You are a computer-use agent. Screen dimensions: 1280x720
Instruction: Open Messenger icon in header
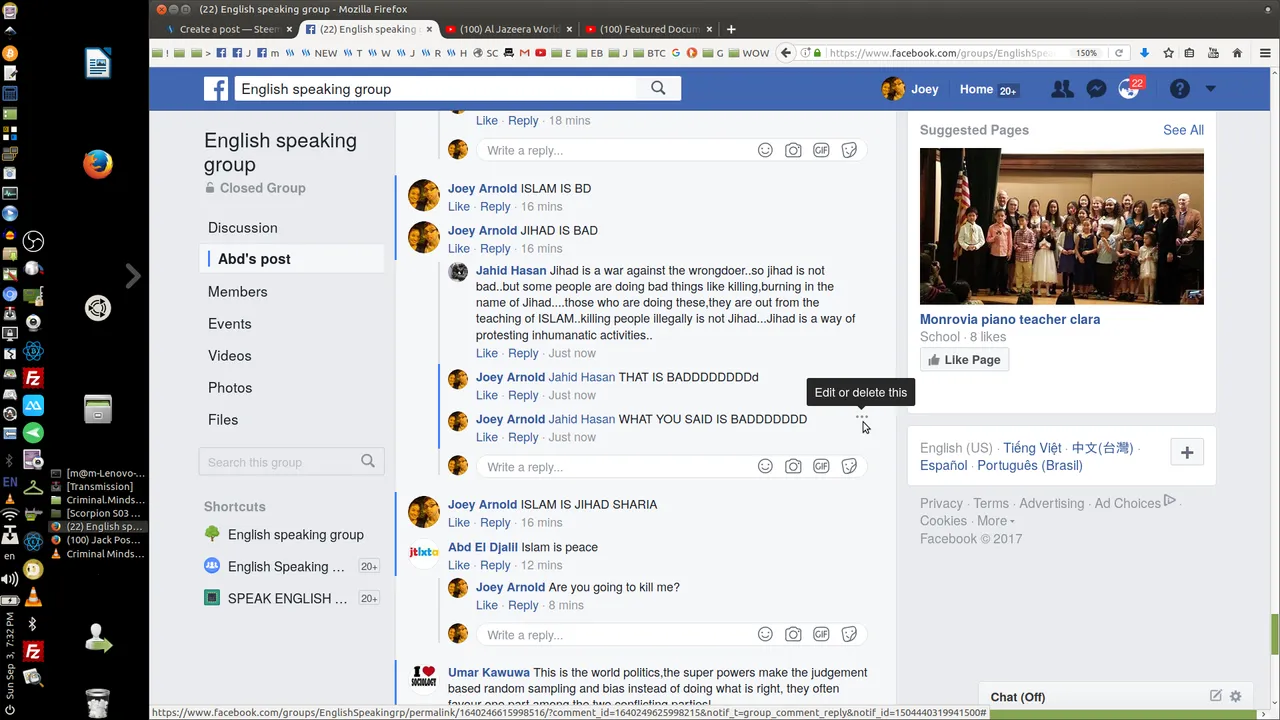click(1096, 89)
